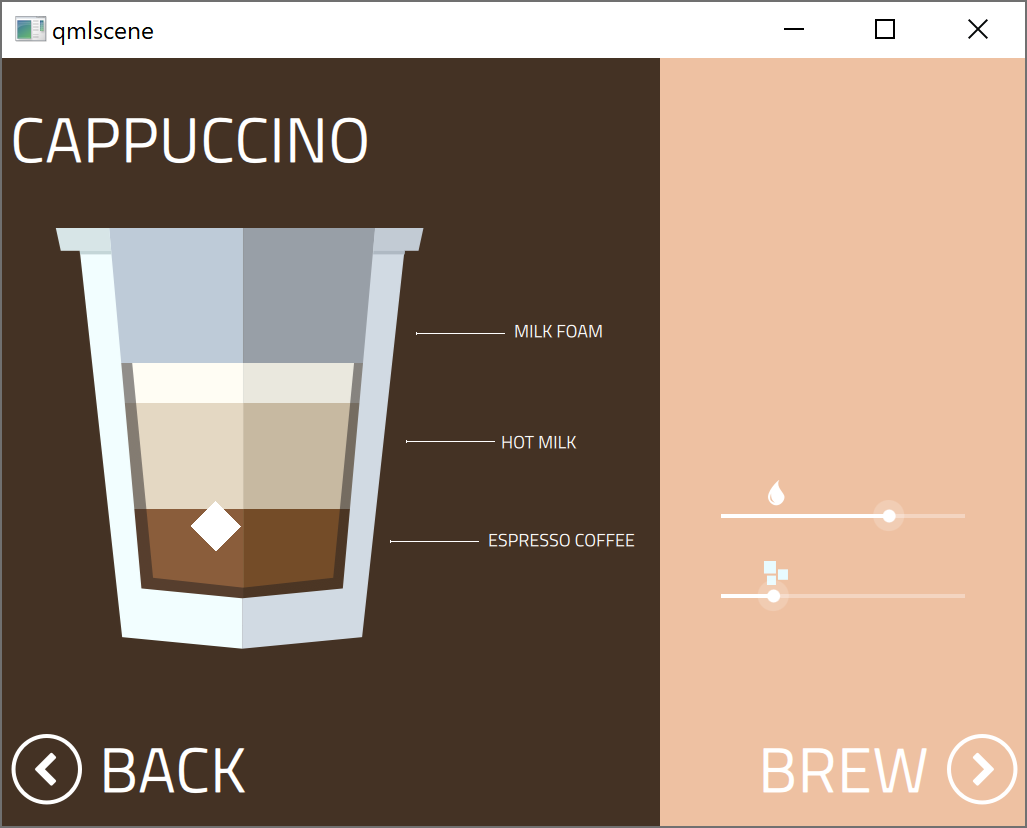1027x828 pixels.
Task: Minimize the qmlscene window
Action: point(794,30)
